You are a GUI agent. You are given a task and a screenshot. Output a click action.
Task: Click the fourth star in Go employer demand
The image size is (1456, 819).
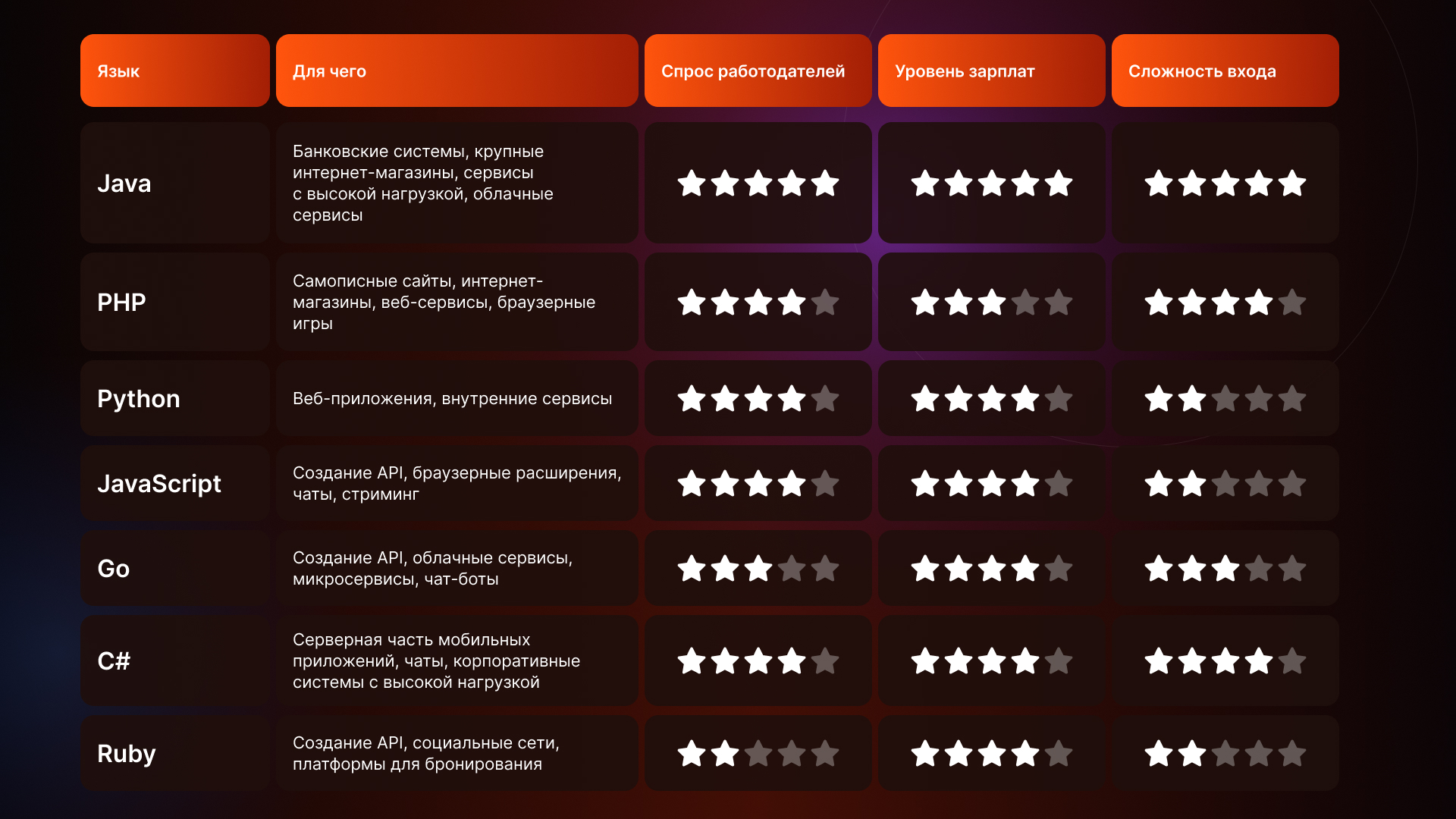[x=792, y=568]
